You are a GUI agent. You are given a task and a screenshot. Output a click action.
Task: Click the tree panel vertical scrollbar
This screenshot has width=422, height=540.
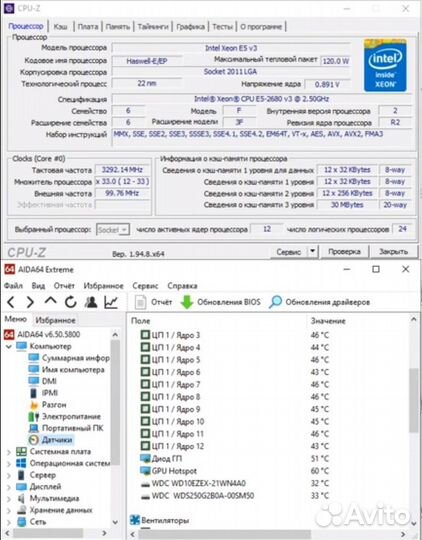(115, 403)
